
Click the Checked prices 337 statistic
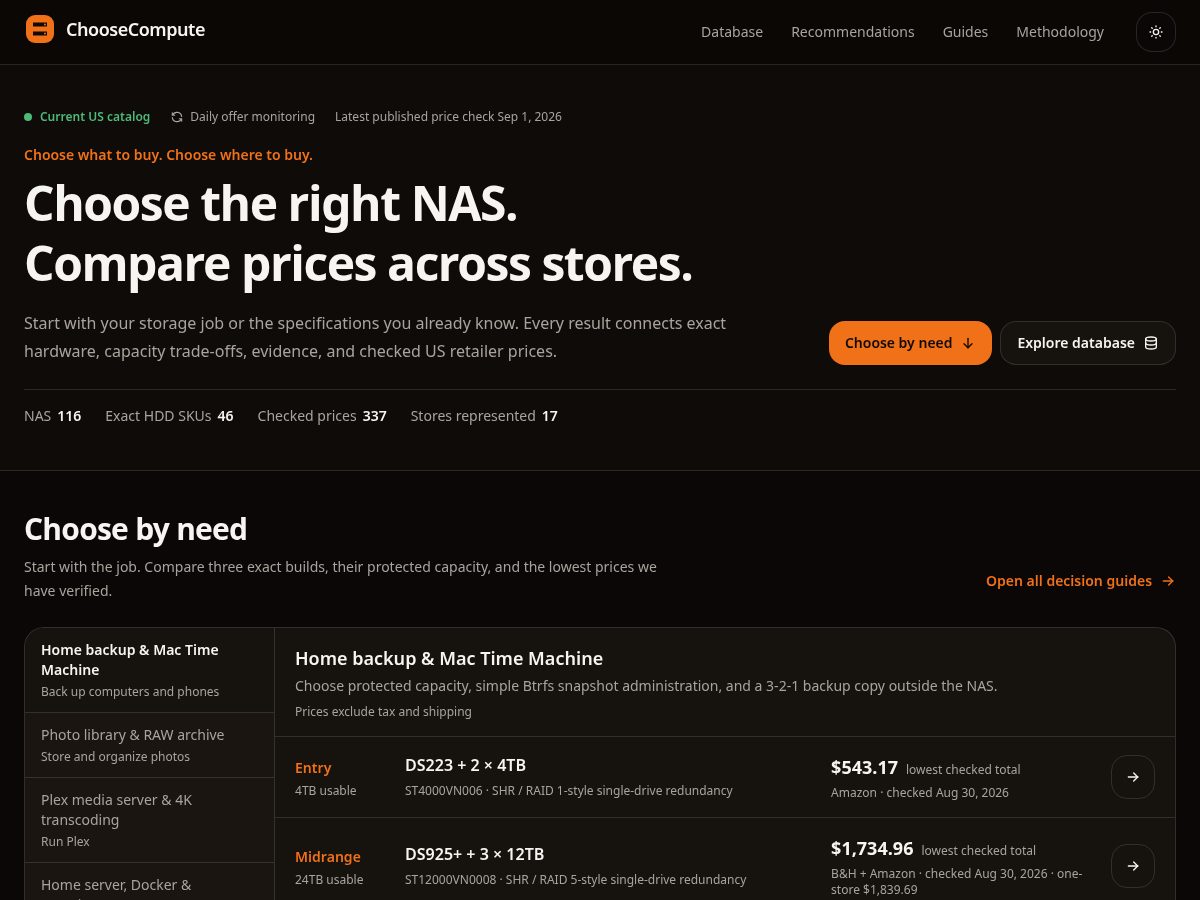pyautogui.click(x=322, y=416)
